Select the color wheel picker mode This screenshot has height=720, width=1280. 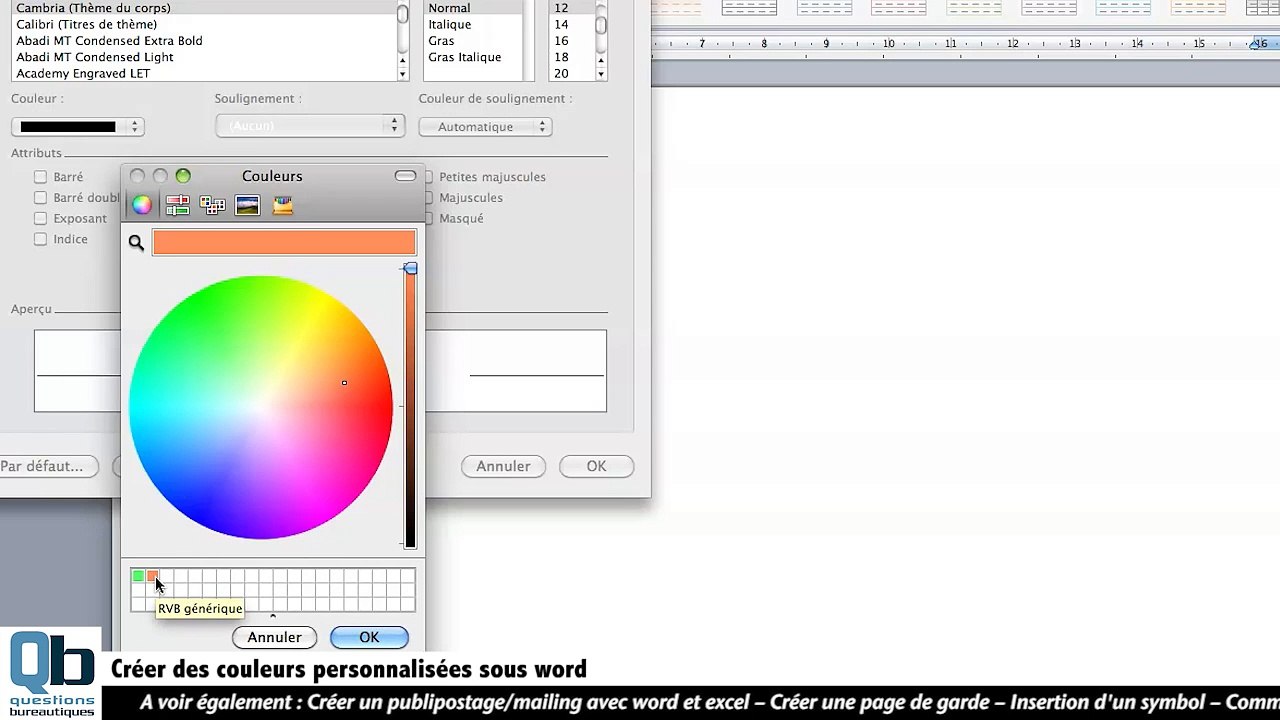pos(142,205)
